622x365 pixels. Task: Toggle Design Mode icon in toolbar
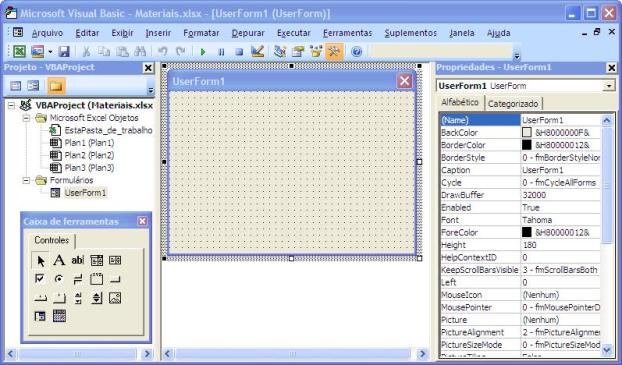point(257,51)
